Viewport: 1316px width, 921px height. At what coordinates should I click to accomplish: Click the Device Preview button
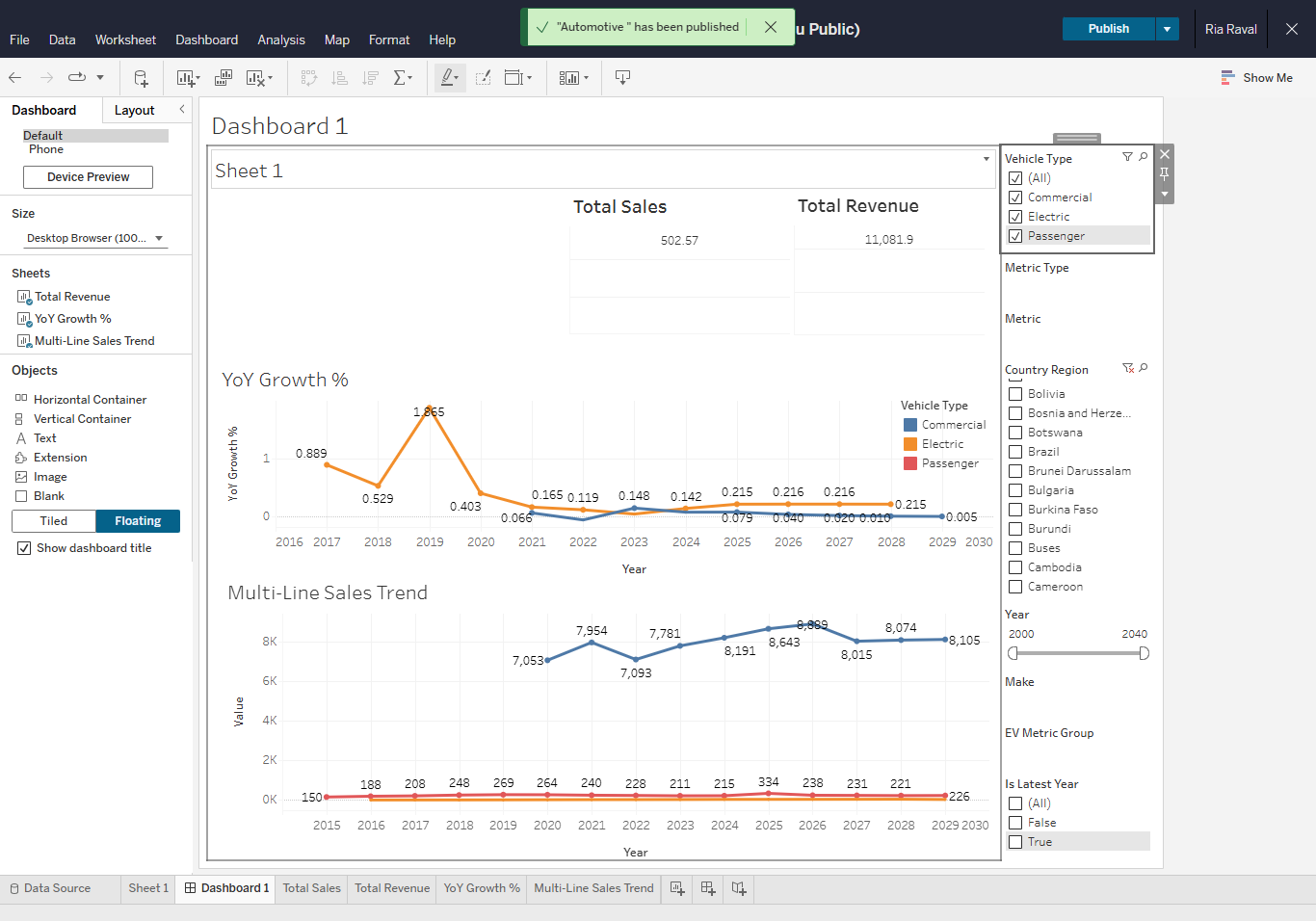click(88, 177)
